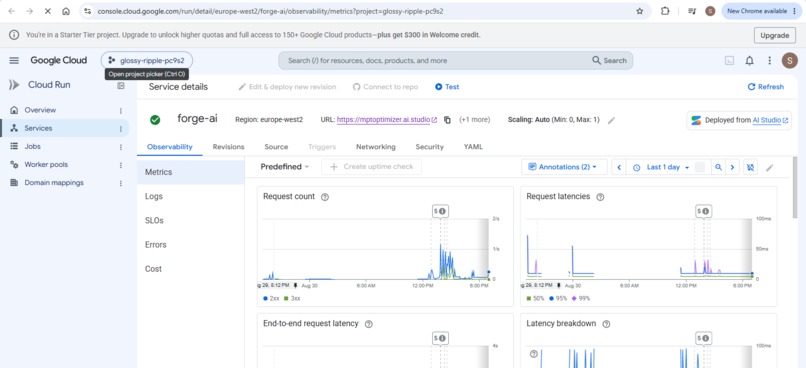This screenshot has width=806, height=368.
Task: Edit scaling settings pencil icon
Action: [611, 120]
